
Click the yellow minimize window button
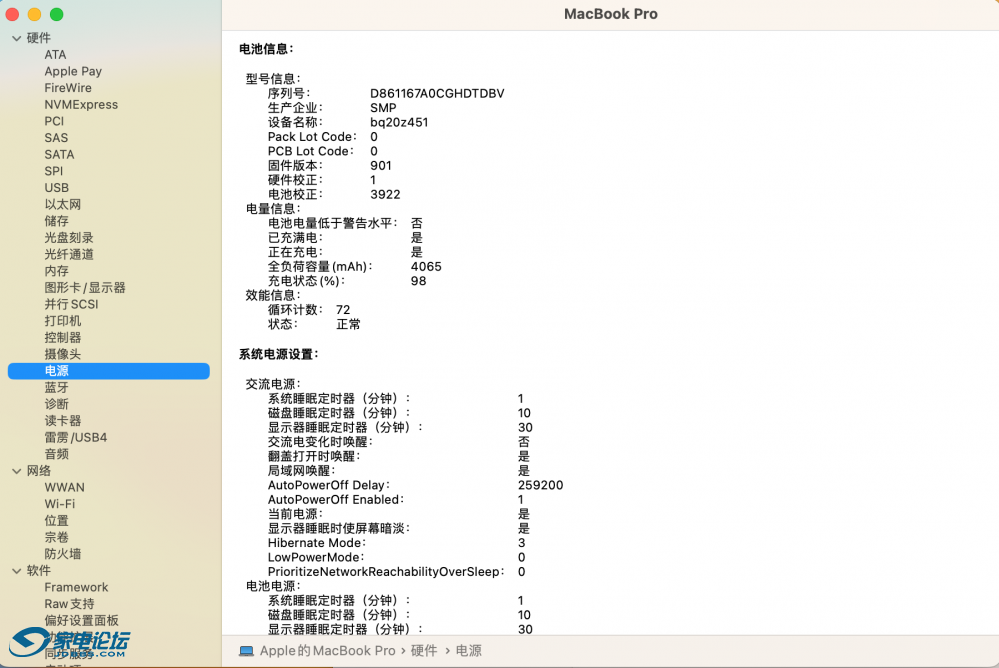[34, 14]
